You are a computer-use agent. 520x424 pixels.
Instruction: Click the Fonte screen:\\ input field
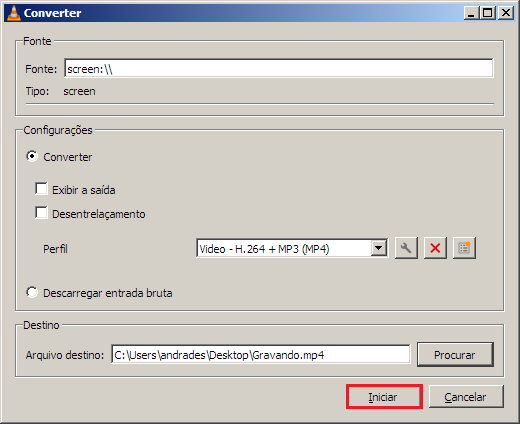(x=279, y=68)
